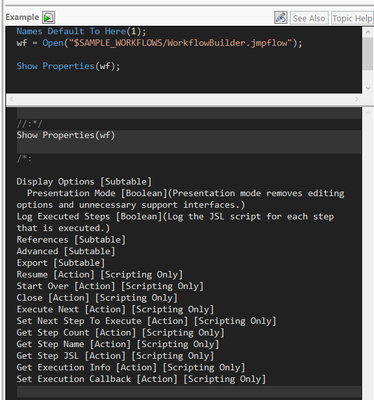Click the Display Options [Subtable] log line
Viewport: 374px width, 400px height.
pyautogui.click(x=84, y=182)
